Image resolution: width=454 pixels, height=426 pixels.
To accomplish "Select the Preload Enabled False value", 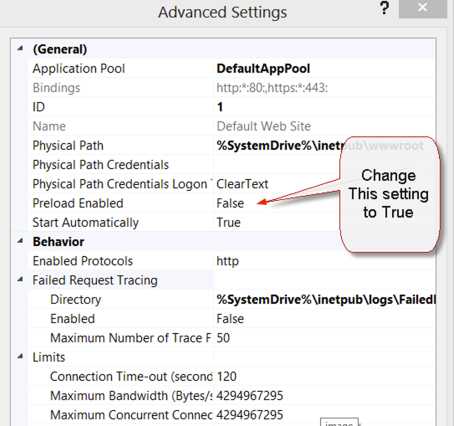I will click(230, 203).
